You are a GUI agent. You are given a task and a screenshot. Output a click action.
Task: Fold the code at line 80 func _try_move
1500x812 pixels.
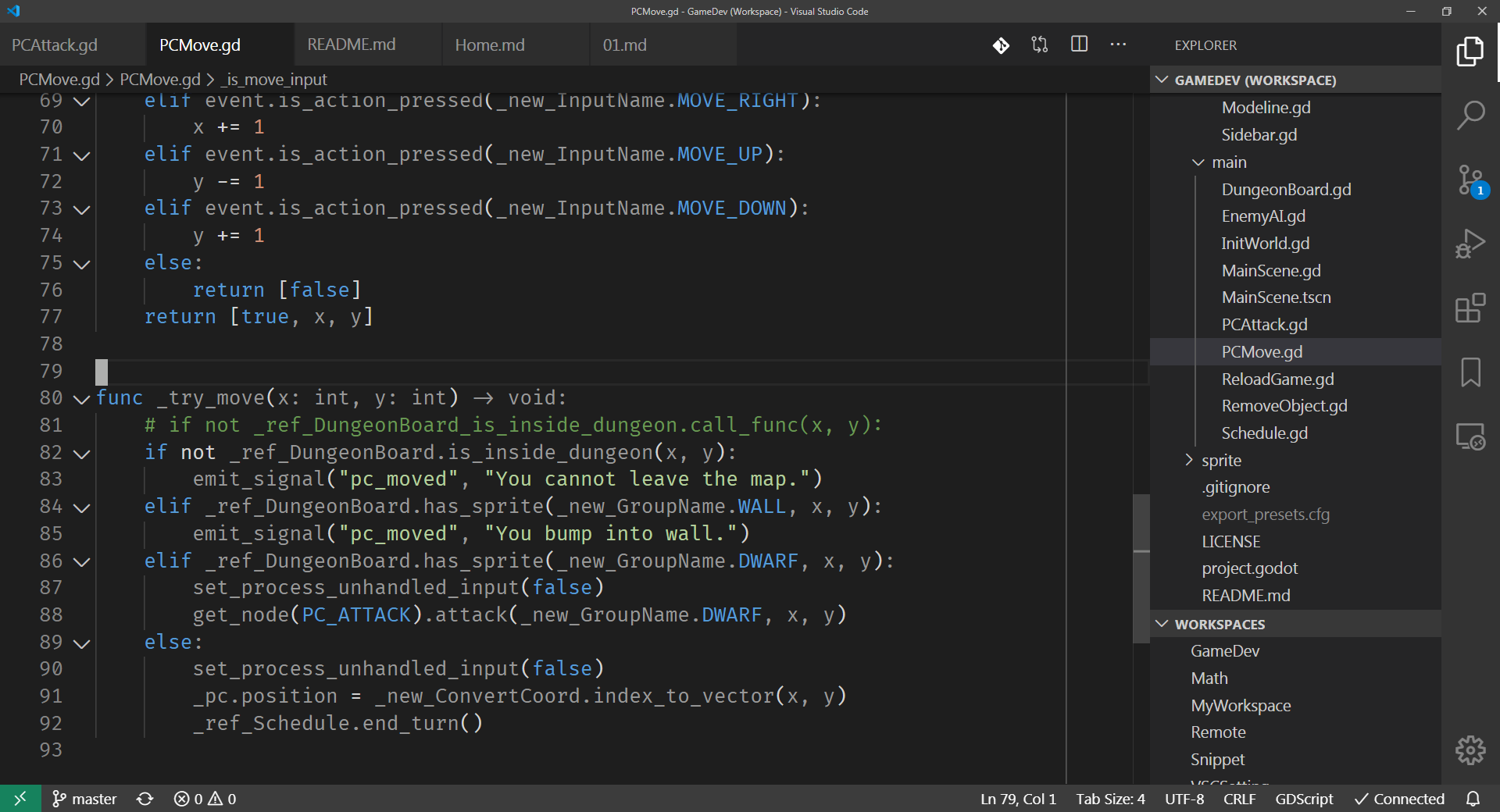(x=82, y=399)
